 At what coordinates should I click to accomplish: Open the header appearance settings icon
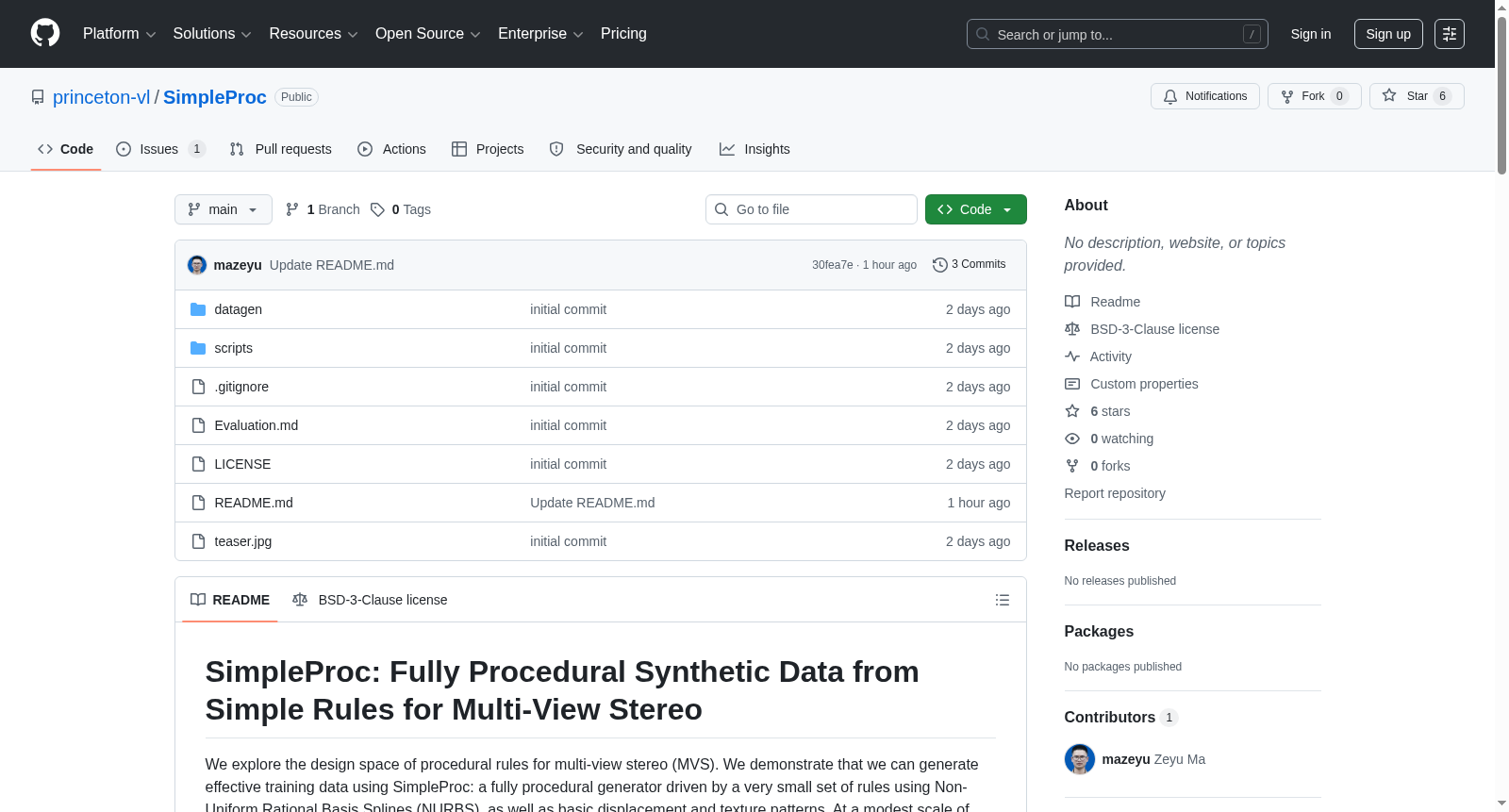(x=1450, y=34)
